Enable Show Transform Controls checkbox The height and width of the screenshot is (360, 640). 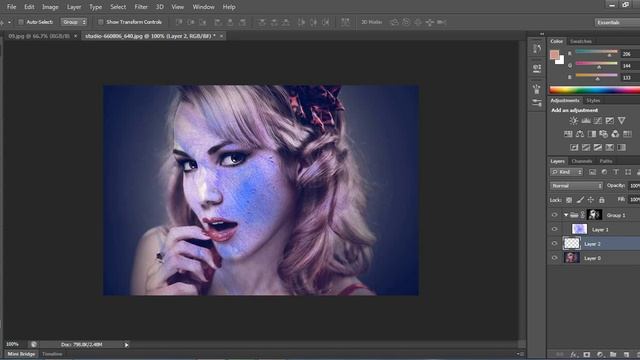100,22
